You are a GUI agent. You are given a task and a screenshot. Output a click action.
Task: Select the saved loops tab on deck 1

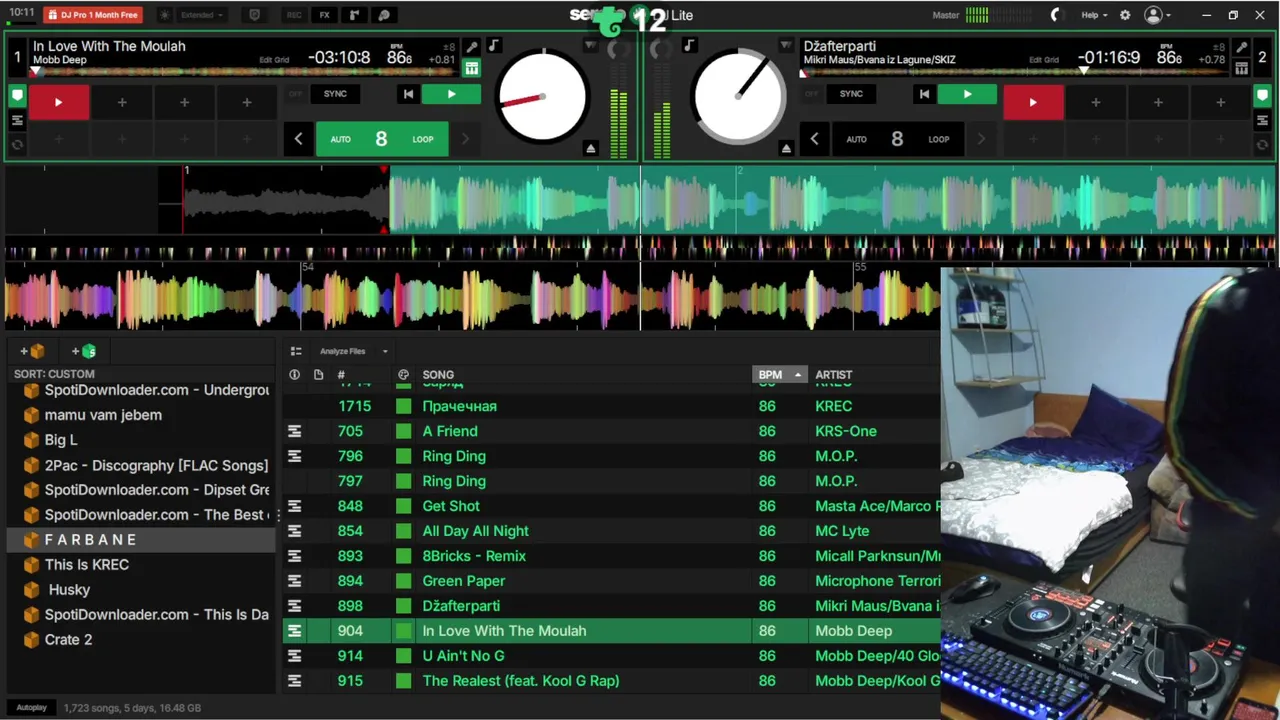pos(17,120)
